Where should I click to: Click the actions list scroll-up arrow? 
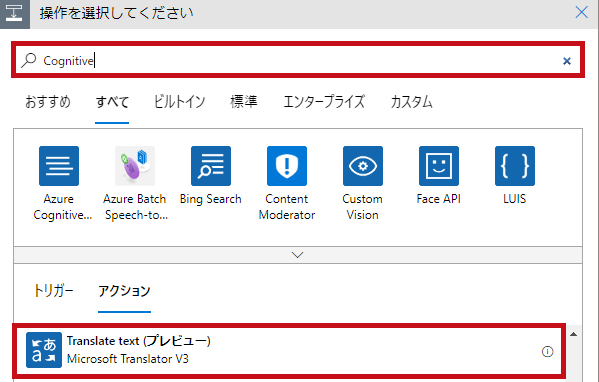coord(573,335)
